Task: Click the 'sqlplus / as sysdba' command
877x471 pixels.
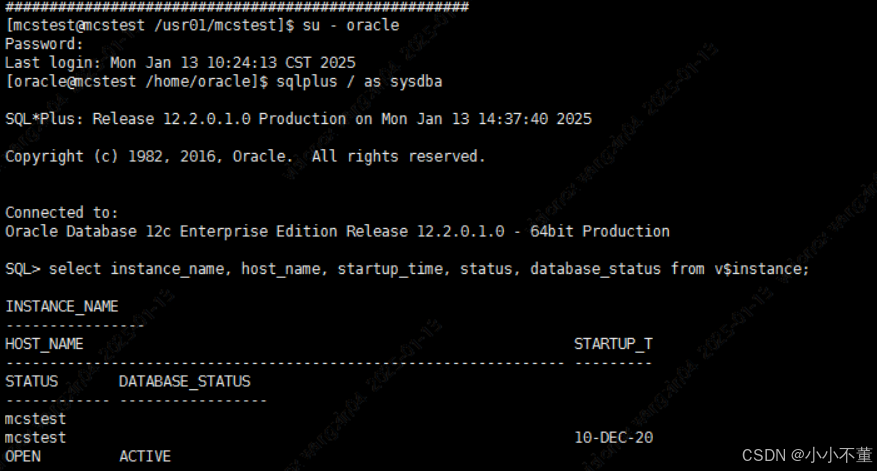Action: click(359, 82)
